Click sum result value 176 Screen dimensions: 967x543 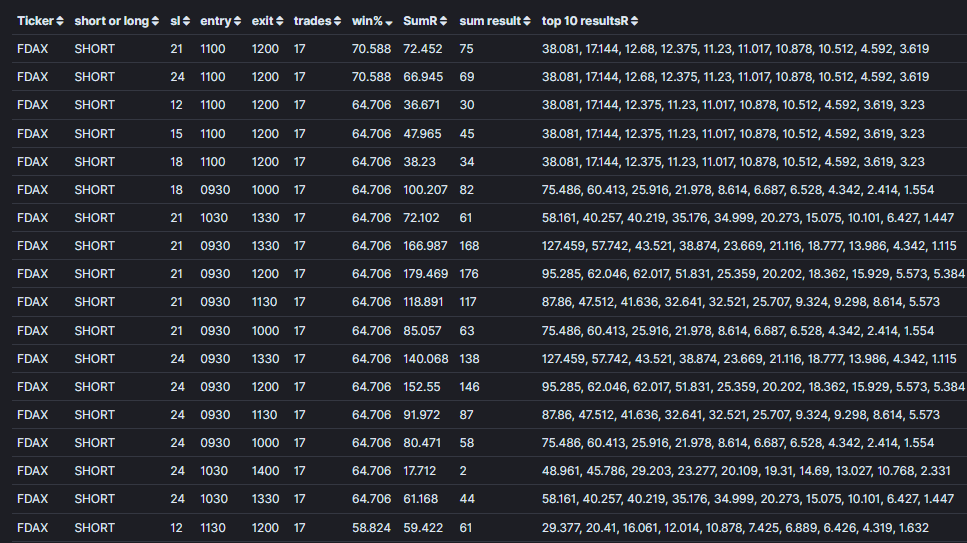pos(469,274)
